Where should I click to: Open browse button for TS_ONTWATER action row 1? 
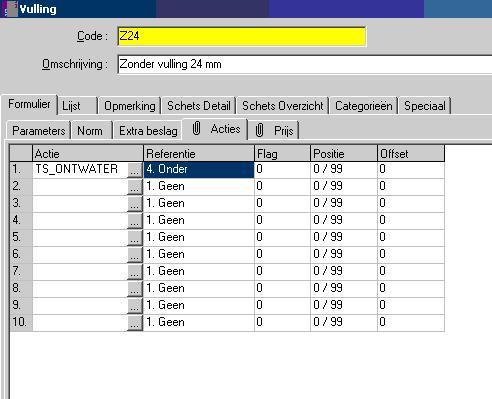point(134,170)
